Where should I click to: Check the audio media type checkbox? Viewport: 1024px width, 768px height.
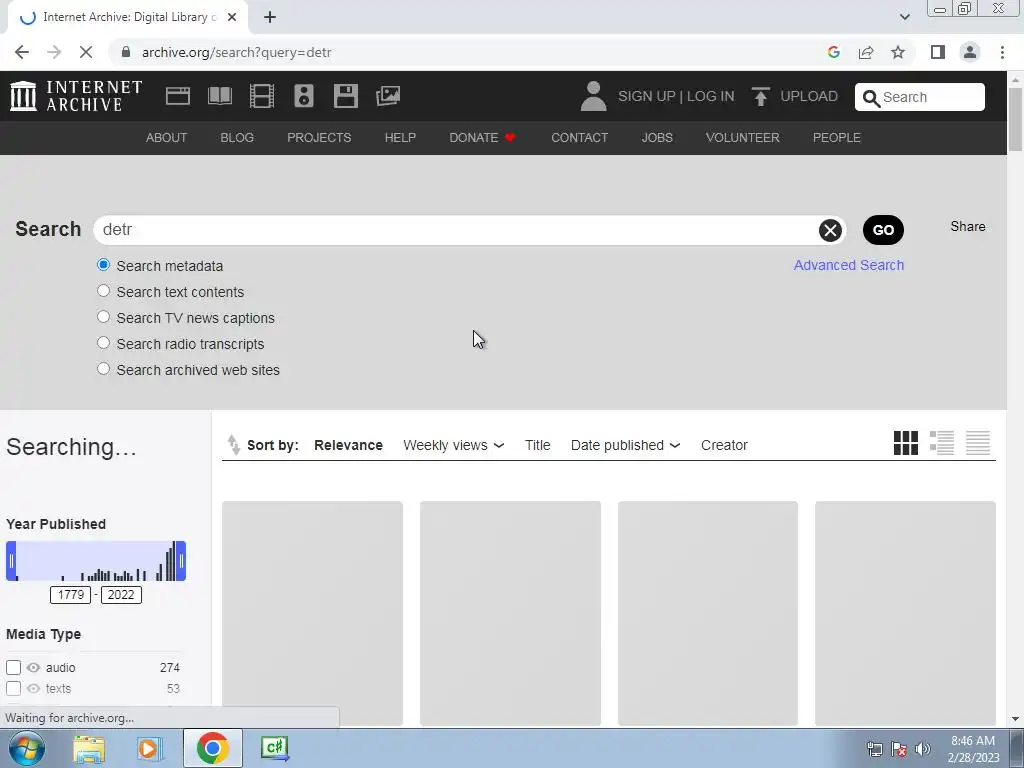pyautogui.click(x=14, y=667)
